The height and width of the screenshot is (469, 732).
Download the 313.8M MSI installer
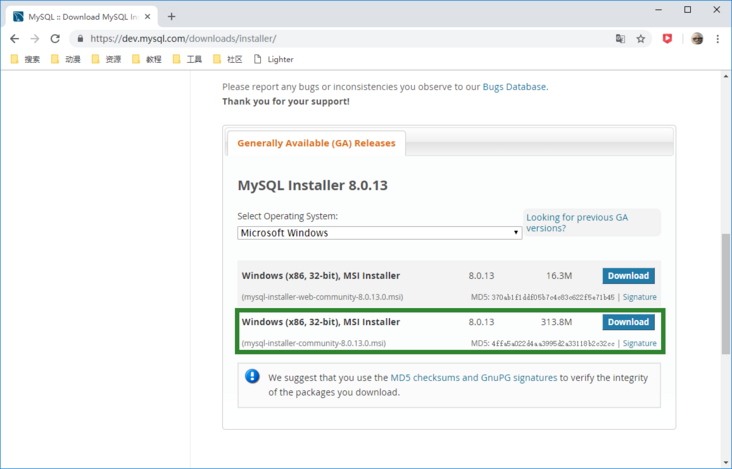(628, 322)
